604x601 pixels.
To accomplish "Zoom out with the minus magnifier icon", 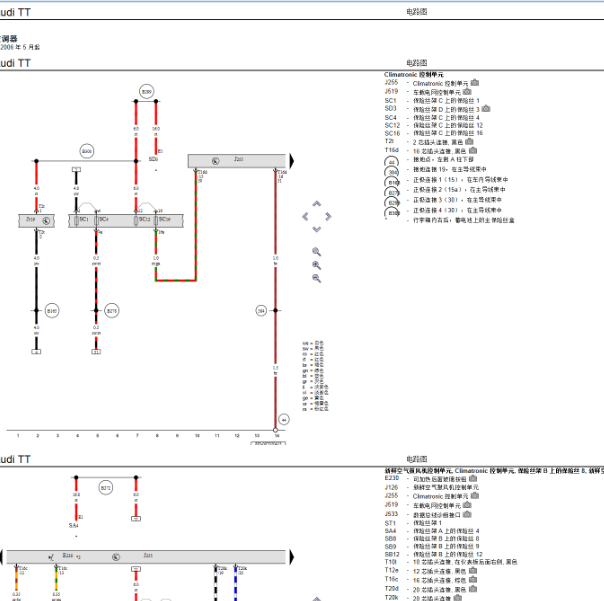I will point(316,278).
